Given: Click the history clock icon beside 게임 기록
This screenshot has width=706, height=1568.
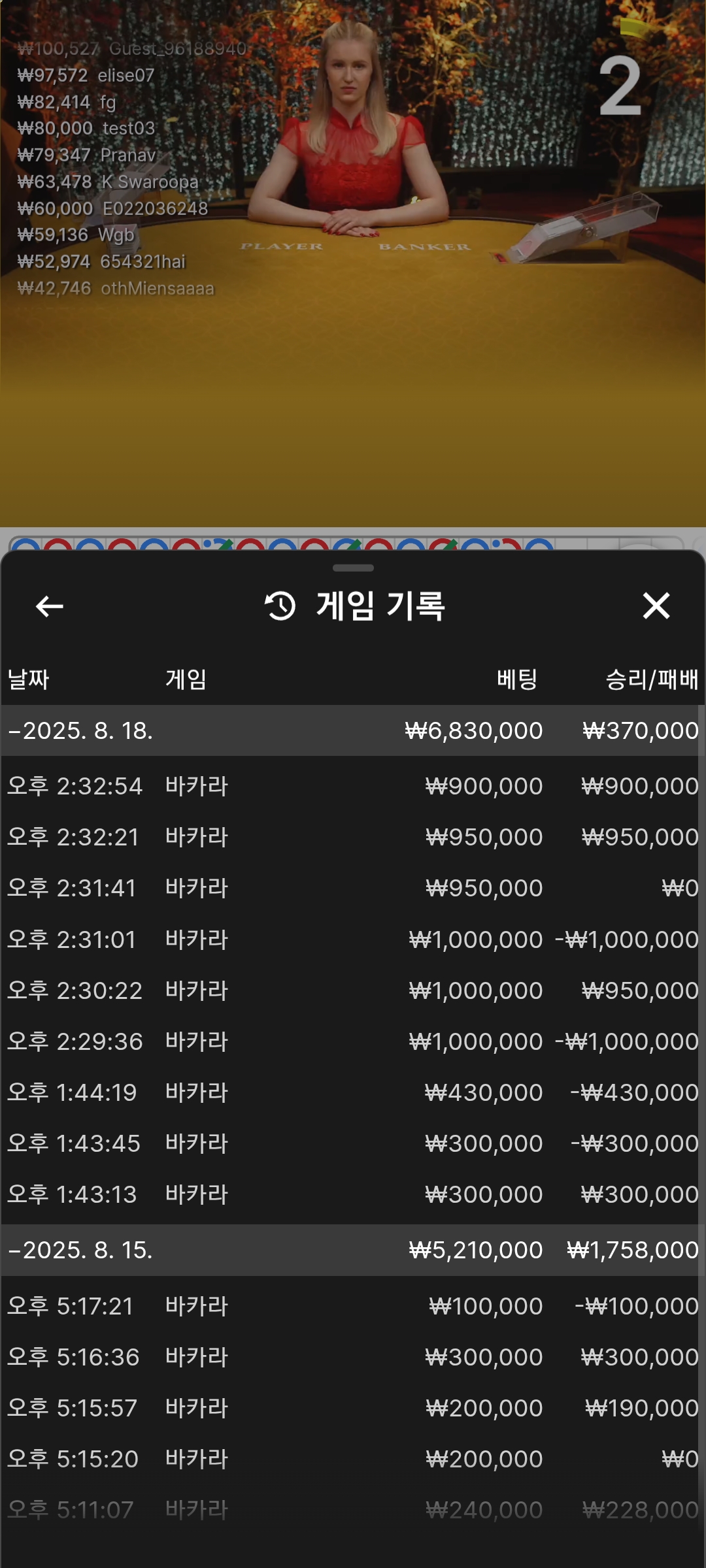Looking at the screenshot, I should (280, 606).
